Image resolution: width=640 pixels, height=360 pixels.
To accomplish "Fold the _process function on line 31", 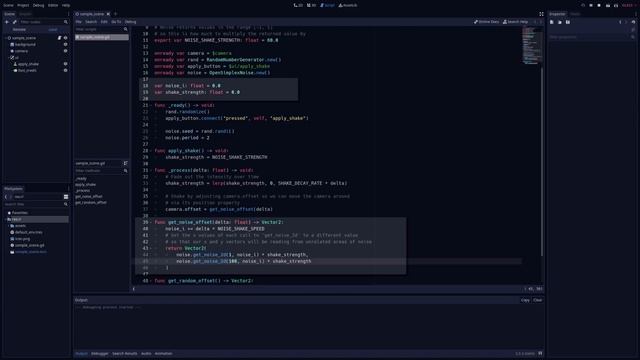I will point(151,170).
